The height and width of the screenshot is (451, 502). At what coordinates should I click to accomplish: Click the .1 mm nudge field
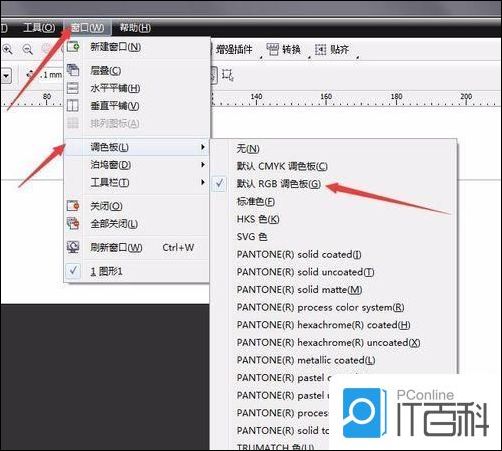(50, 75)
